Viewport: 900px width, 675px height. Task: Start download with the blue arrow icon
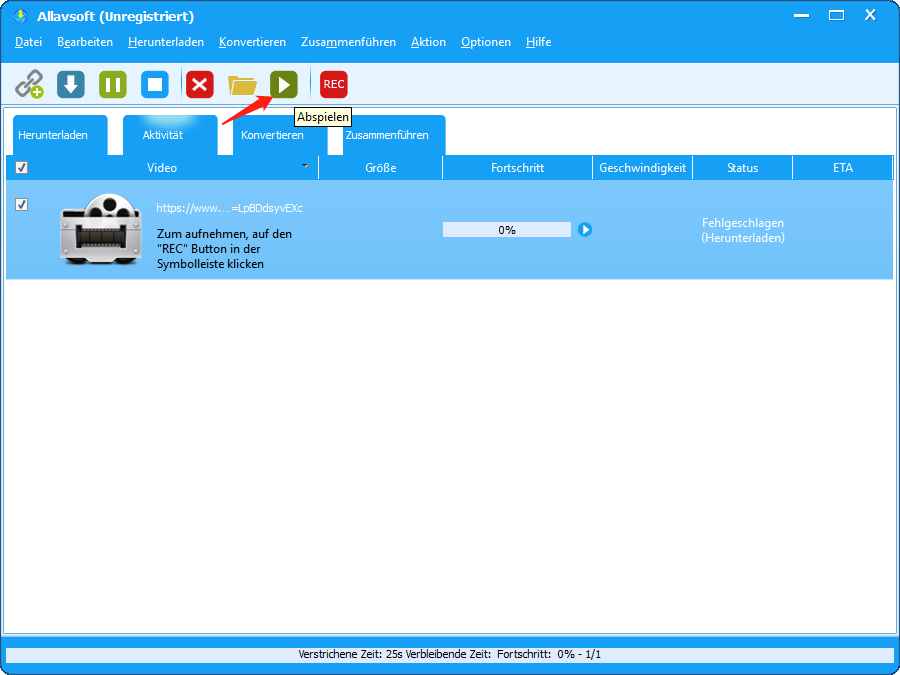tap(71, 84)
